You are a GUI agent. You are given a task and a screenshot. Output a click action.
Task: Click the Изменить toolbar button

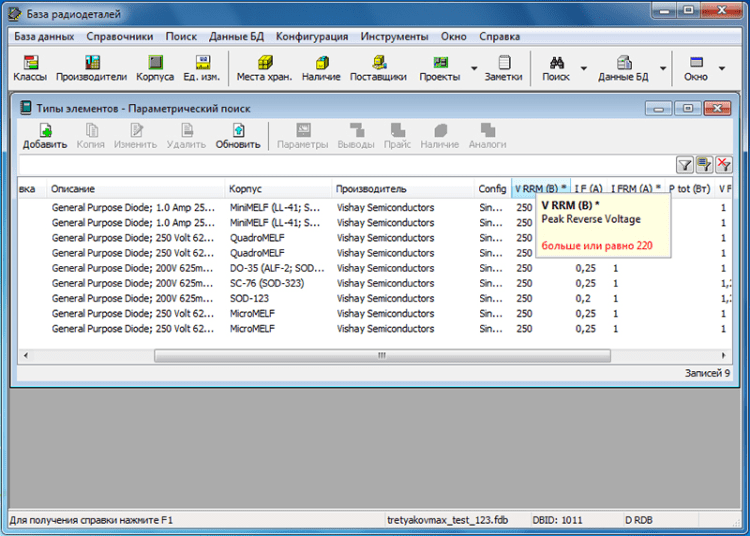pyautogui.click(x=135, y=136)
